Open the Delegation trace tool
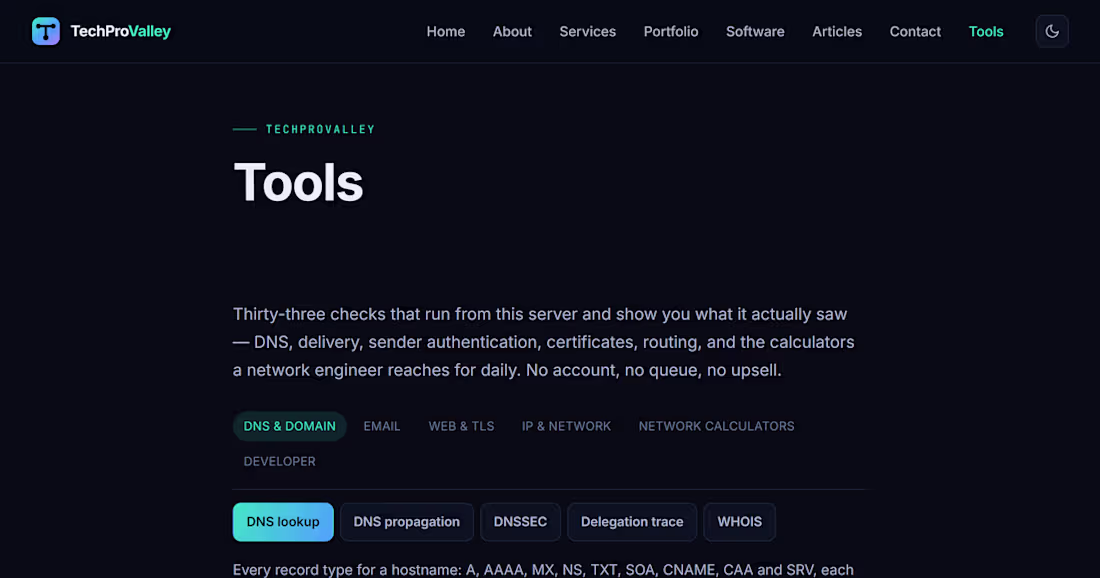Viewport: 1100px width, 578px height. coord(631,522)
